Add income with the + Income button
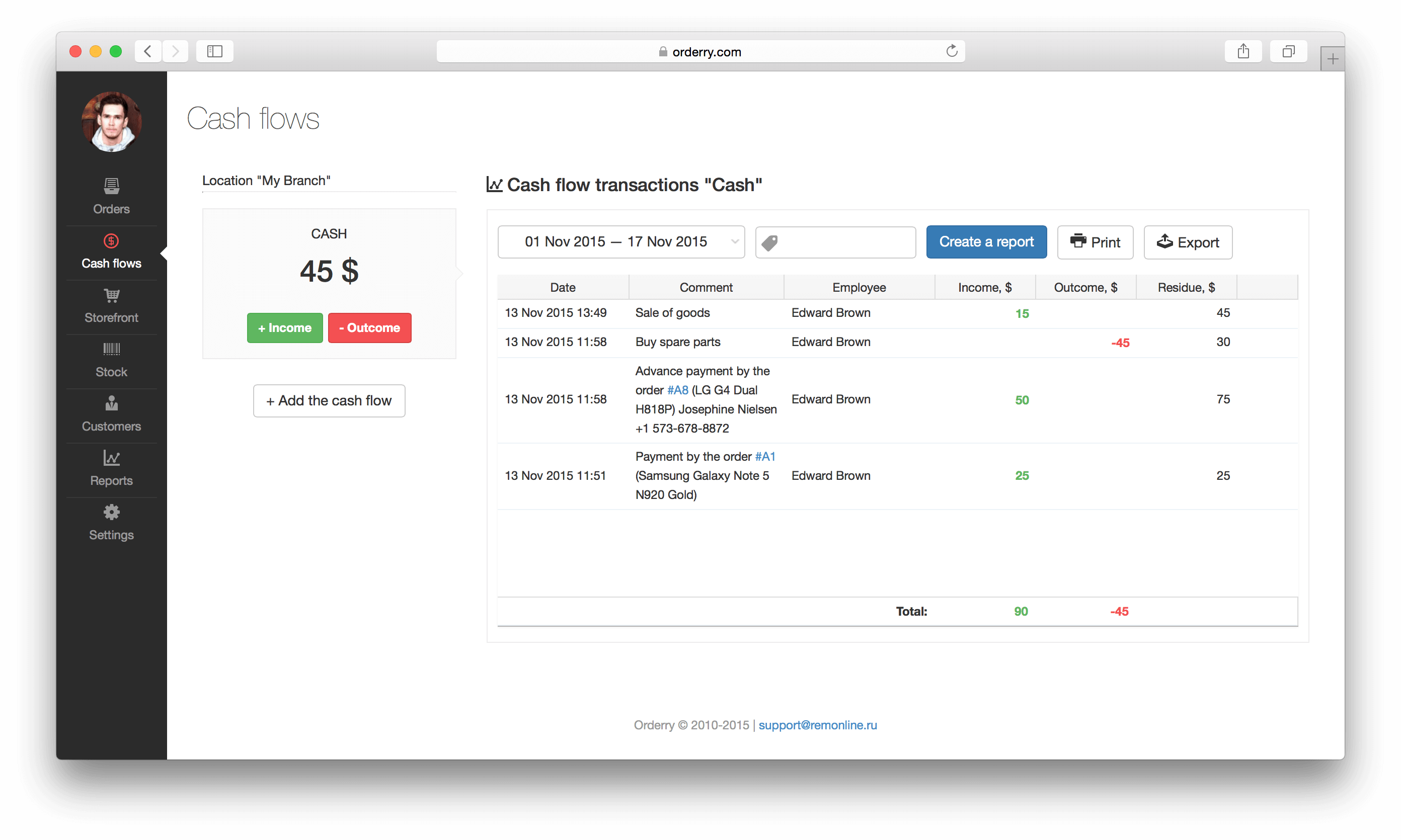Viewport: 1401px width, 840px height. [x=285, y=327]
